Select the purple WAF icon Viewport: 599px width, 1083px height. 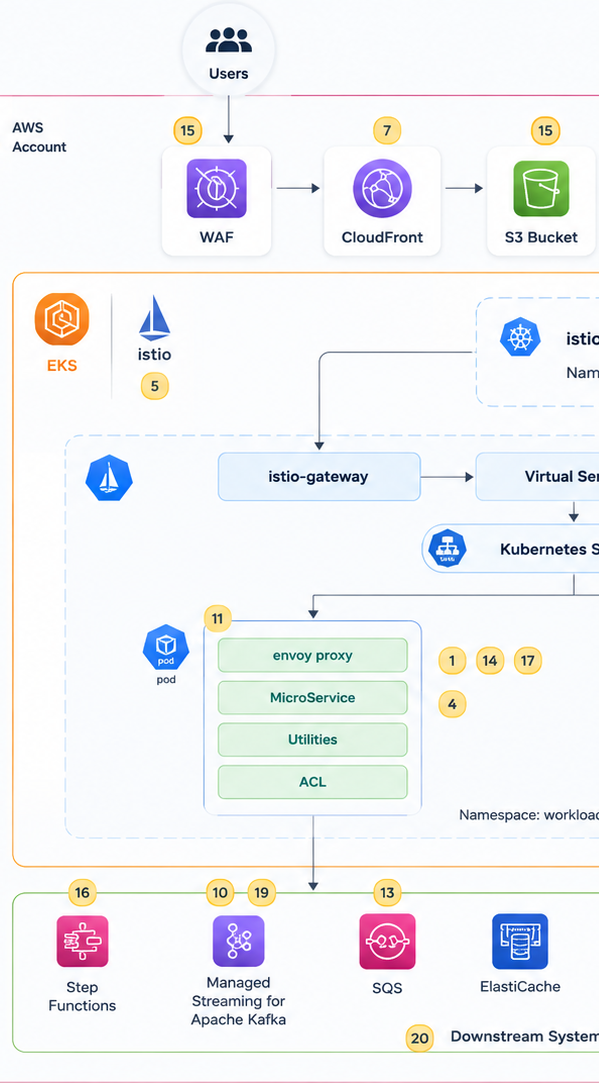[216, 189]
